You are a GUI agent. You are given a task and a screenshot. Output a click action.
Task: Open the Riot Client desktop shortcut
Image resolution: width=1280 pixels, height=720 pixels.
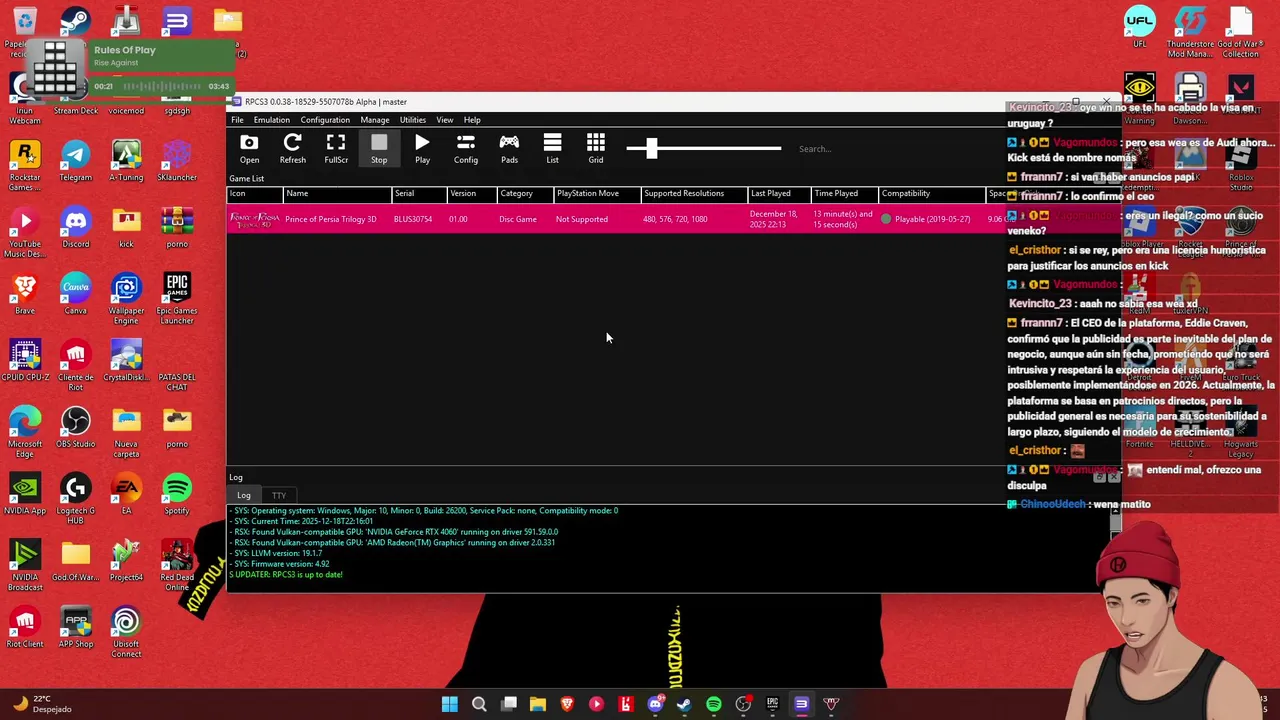point(24,628)
